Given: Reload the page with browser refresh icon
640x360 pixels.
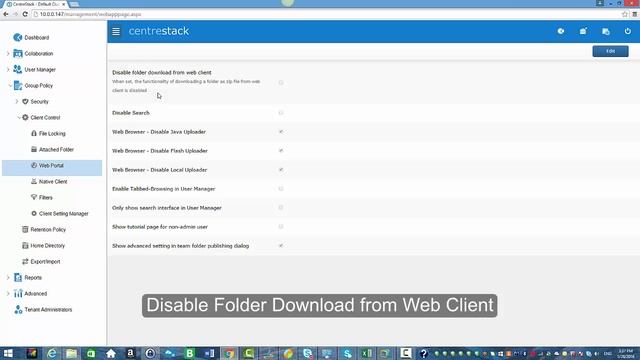Looking at the screenshot, I should point(25,14).
